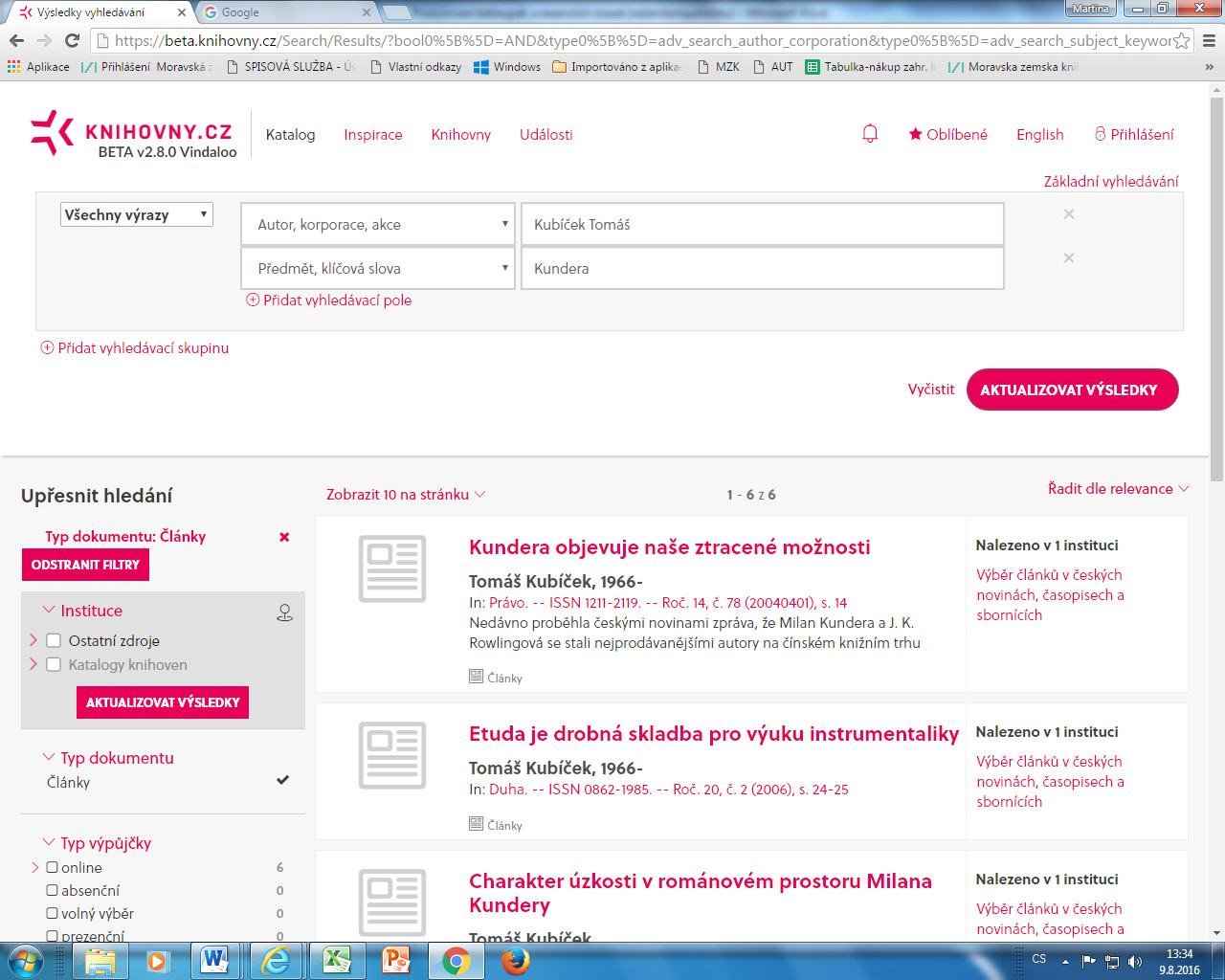
Task: Switch to the Google tab
Action: [287, 12]
